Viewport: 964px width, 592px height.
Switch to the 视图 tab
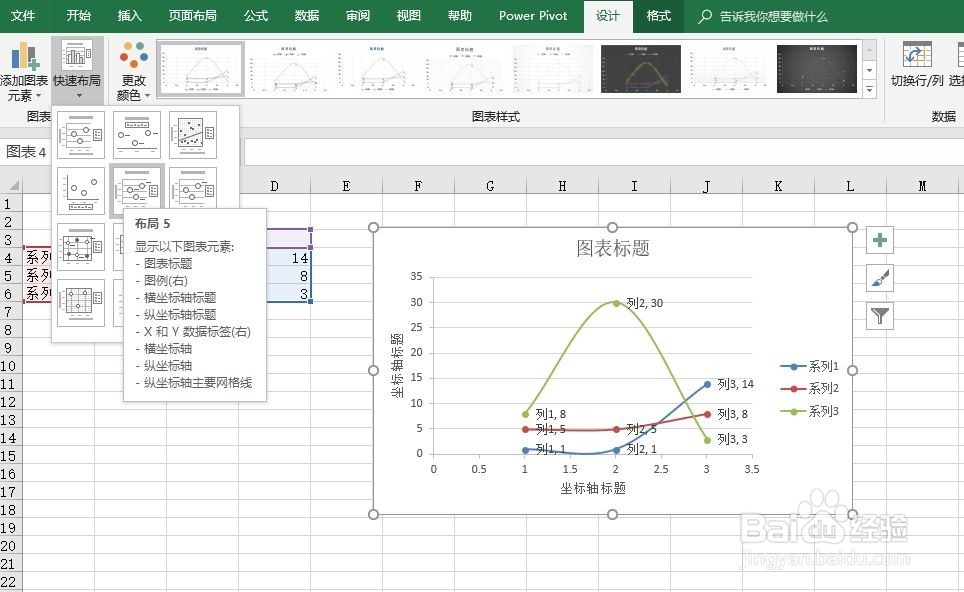[408, 16]
